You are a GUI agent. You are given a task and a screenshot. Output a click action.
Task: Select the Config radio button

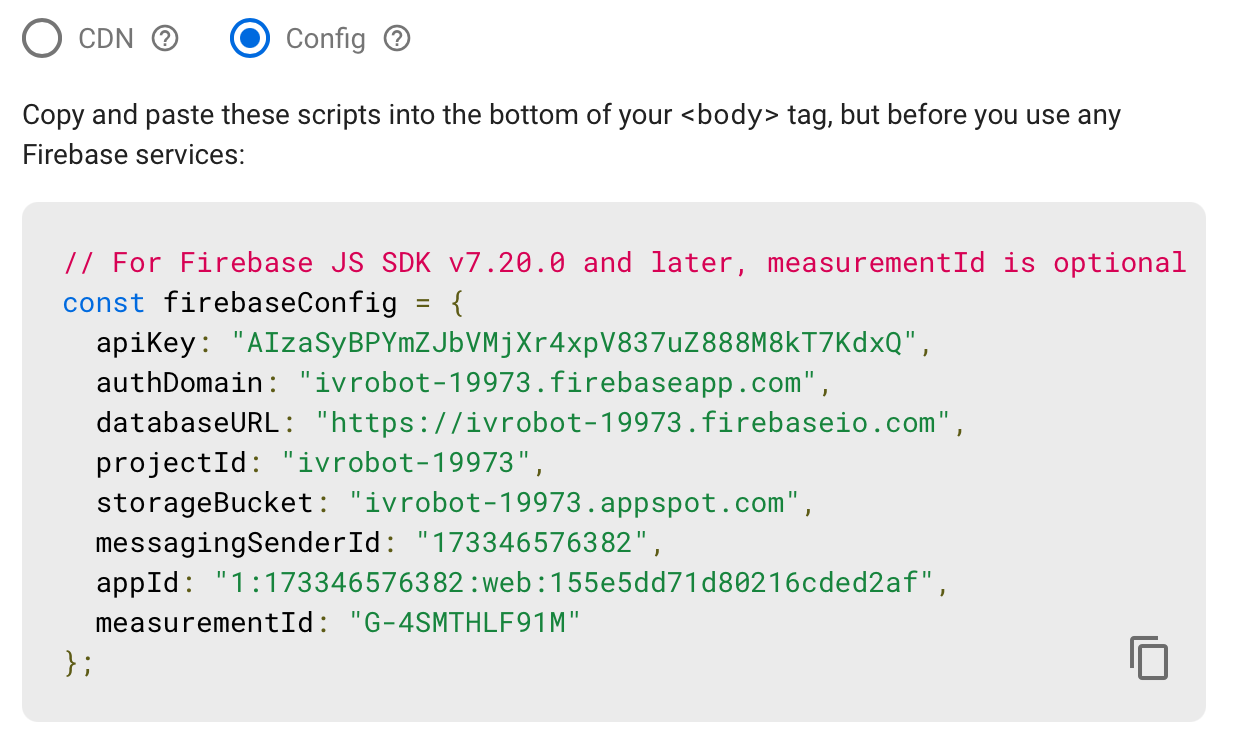pyautogui.click(x=250, y=39)
